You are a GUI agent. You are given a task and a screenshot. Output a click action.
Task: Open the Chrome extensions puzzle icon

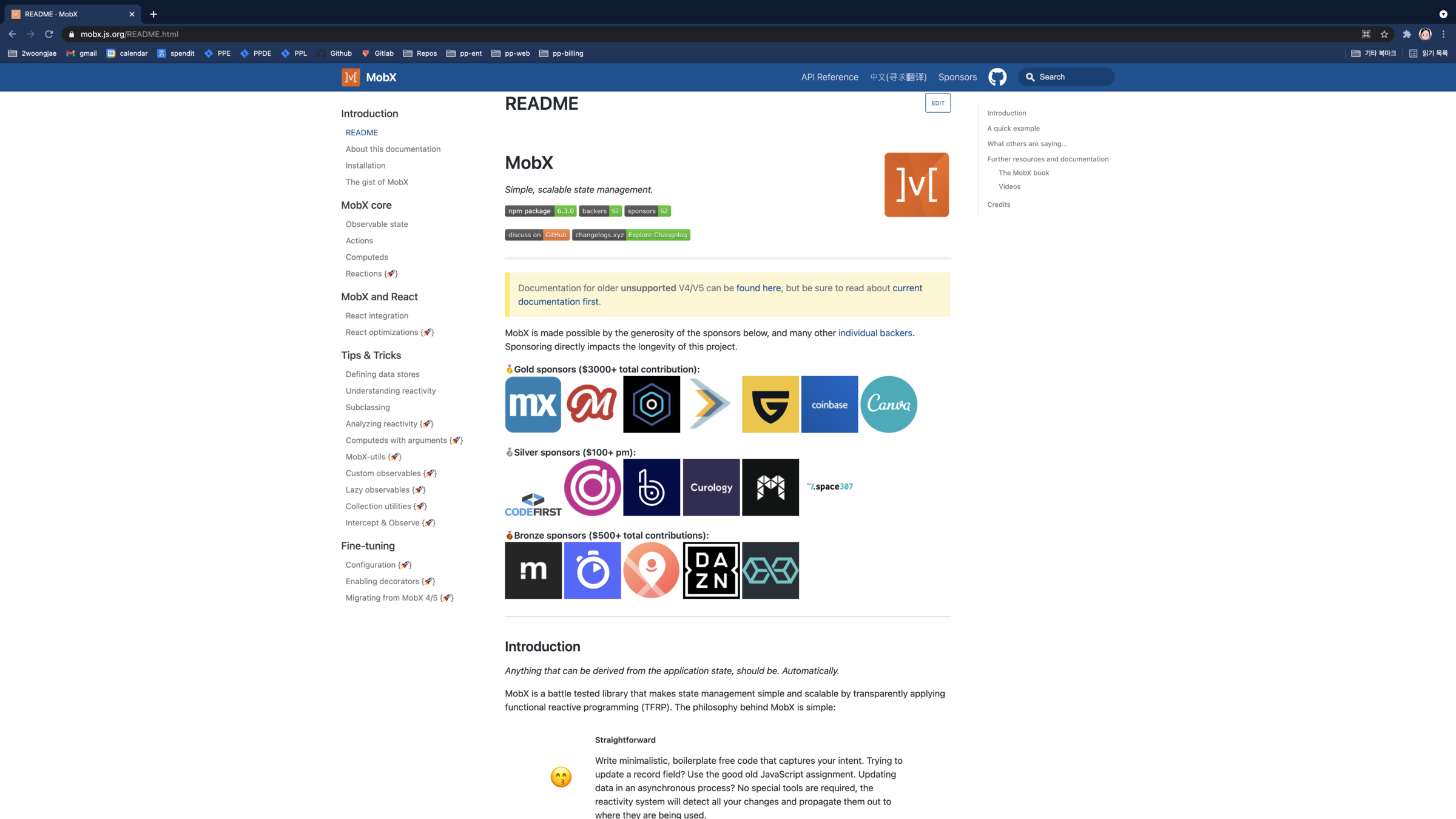(x=1407, y=34)
